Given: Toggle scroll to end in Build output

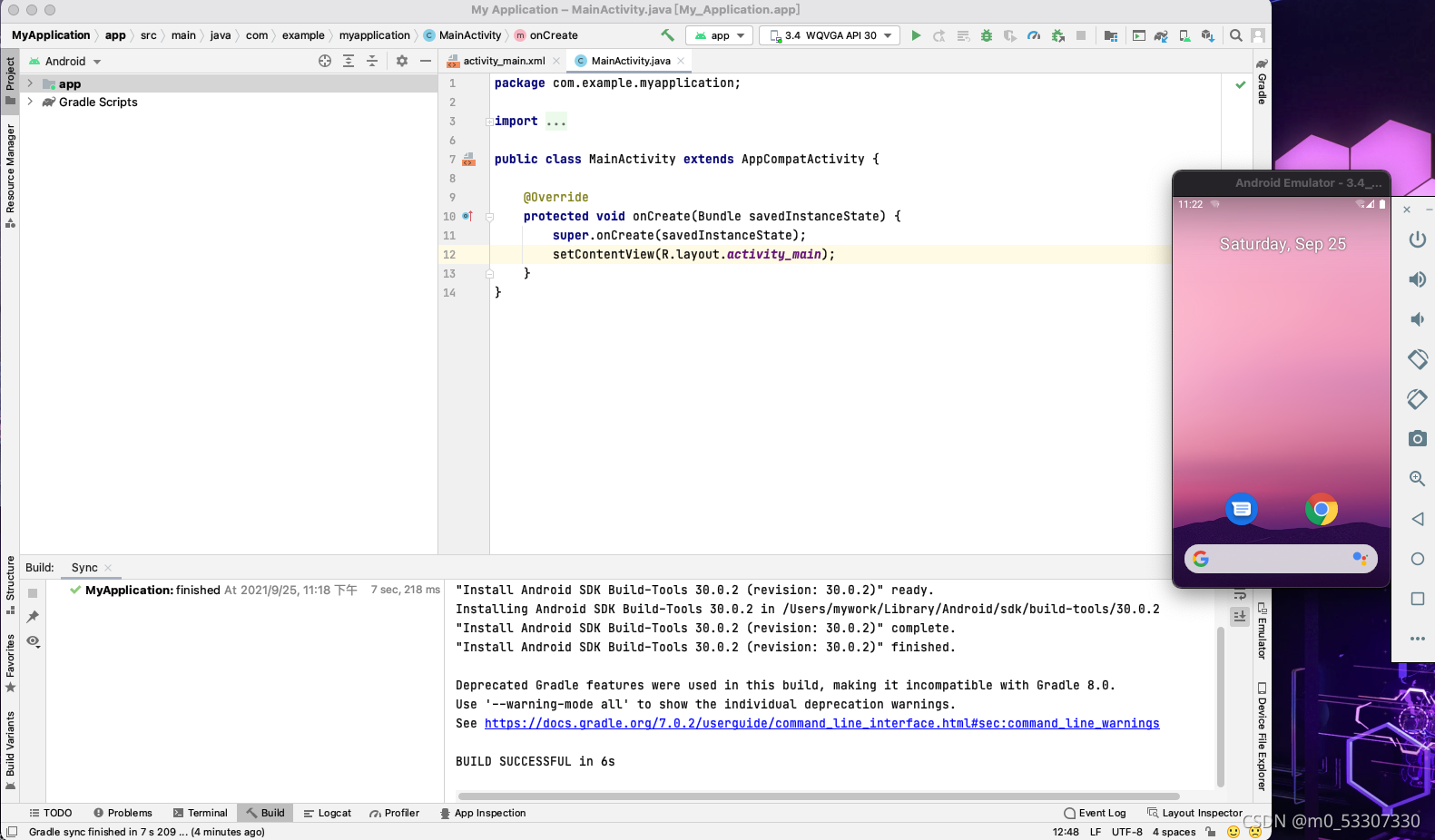Looking at the screenshot, I should point(1240,616).
